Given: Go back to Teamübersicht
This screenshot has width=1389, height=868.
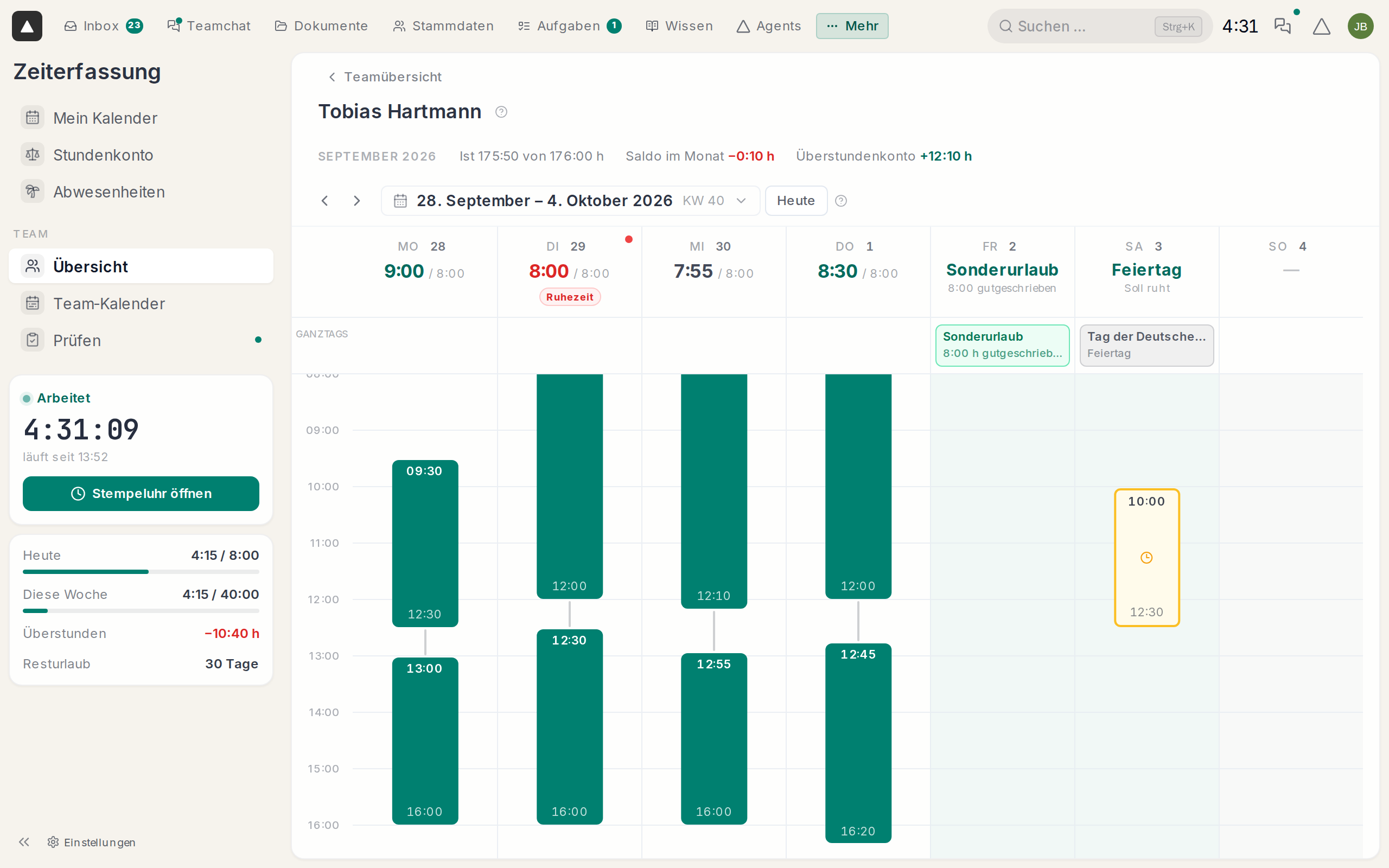Looking at the screenshot, I should 385,77.
